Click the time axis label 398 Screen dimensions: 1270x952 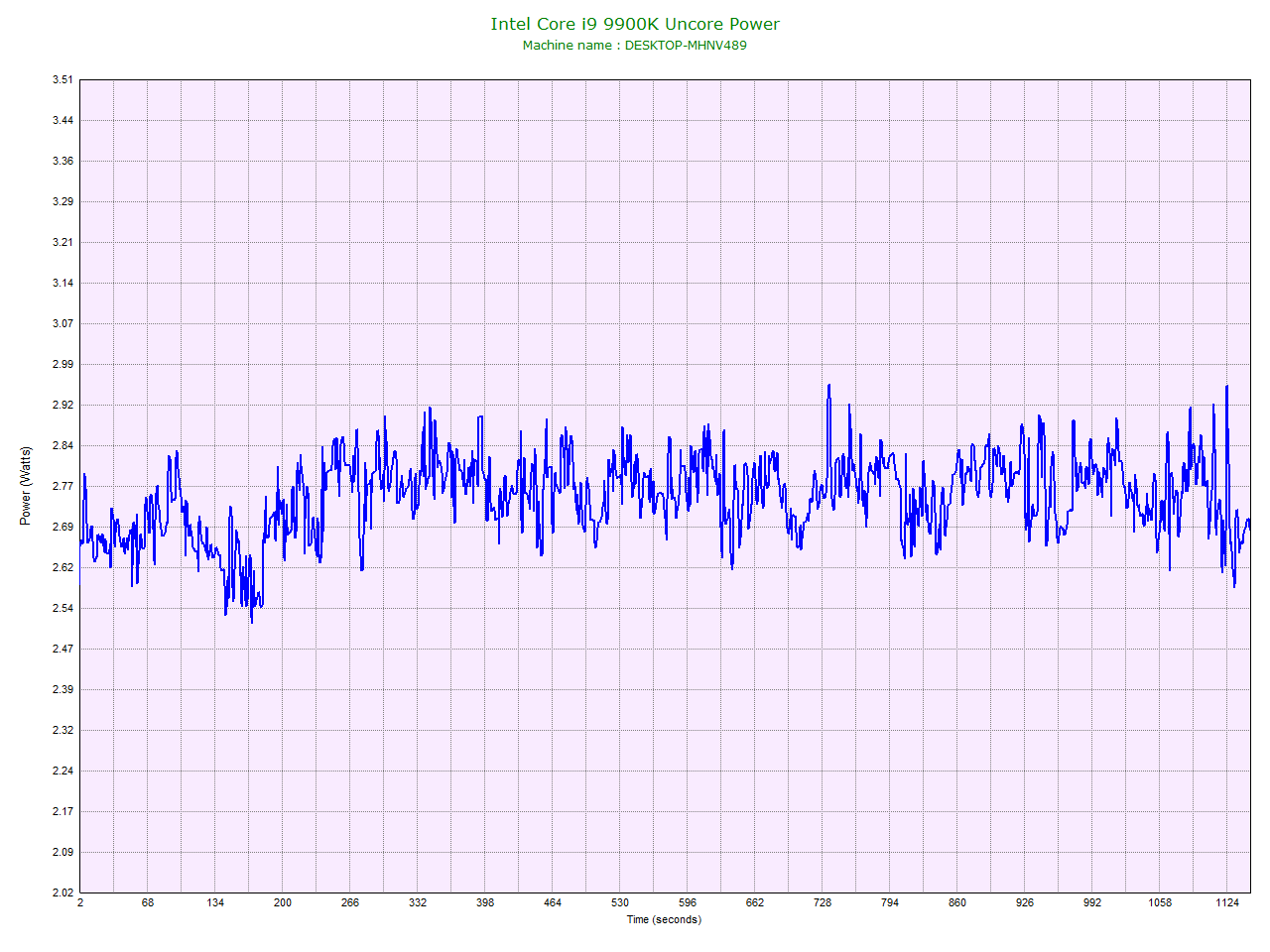(x=485, y=903)
